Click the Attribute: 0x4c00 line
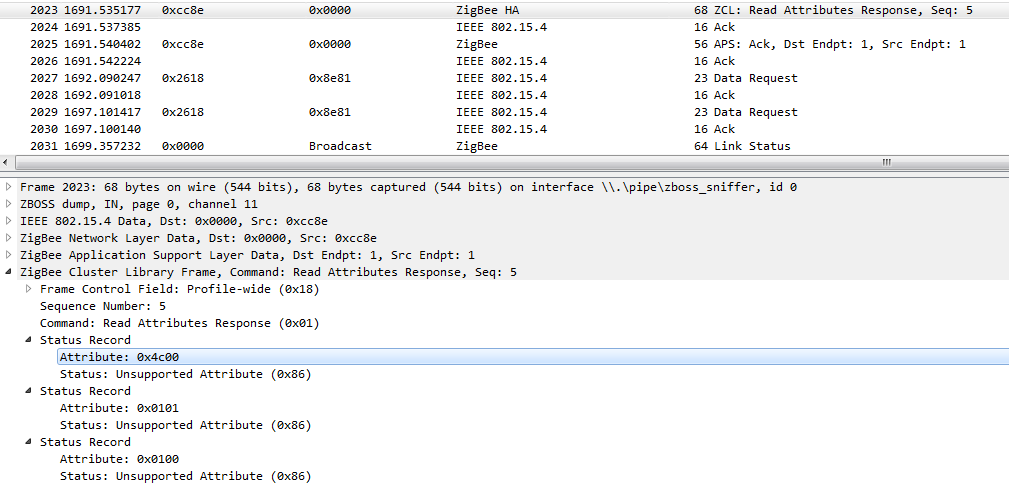Viewport: 1009px width, 489px height. [x=533, y=357]
